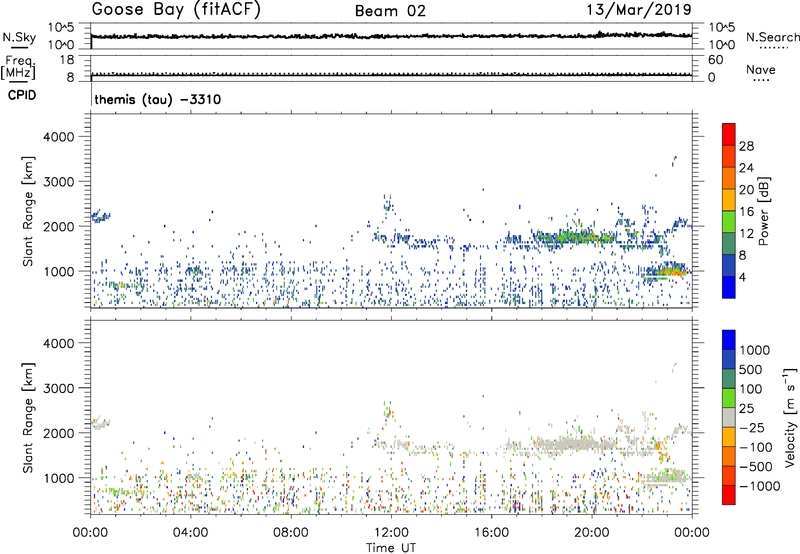The width and height of the screenshot is (800, 554).
Task: Click the 'N.Search' legend label
Action: click(x=772, y=37)
